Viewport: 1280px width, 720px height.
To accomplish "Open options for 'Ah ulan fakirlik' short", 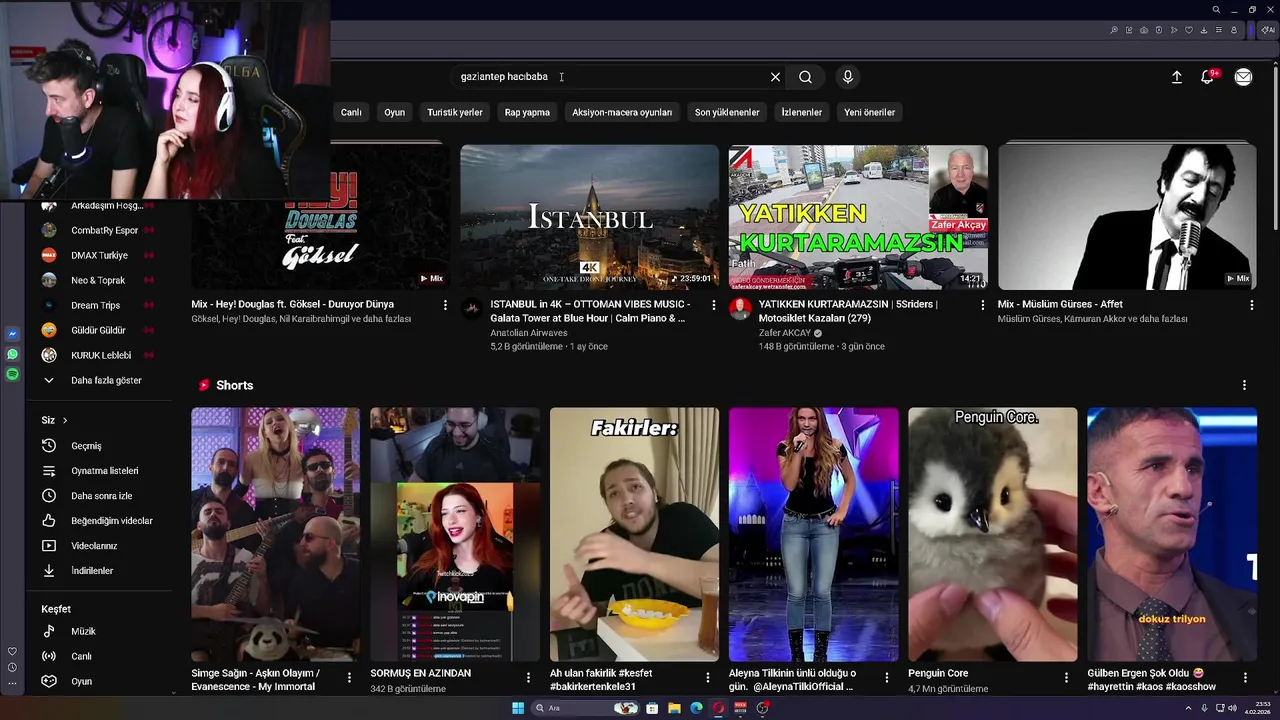I will pyautogui.click(x=708, y=678).
